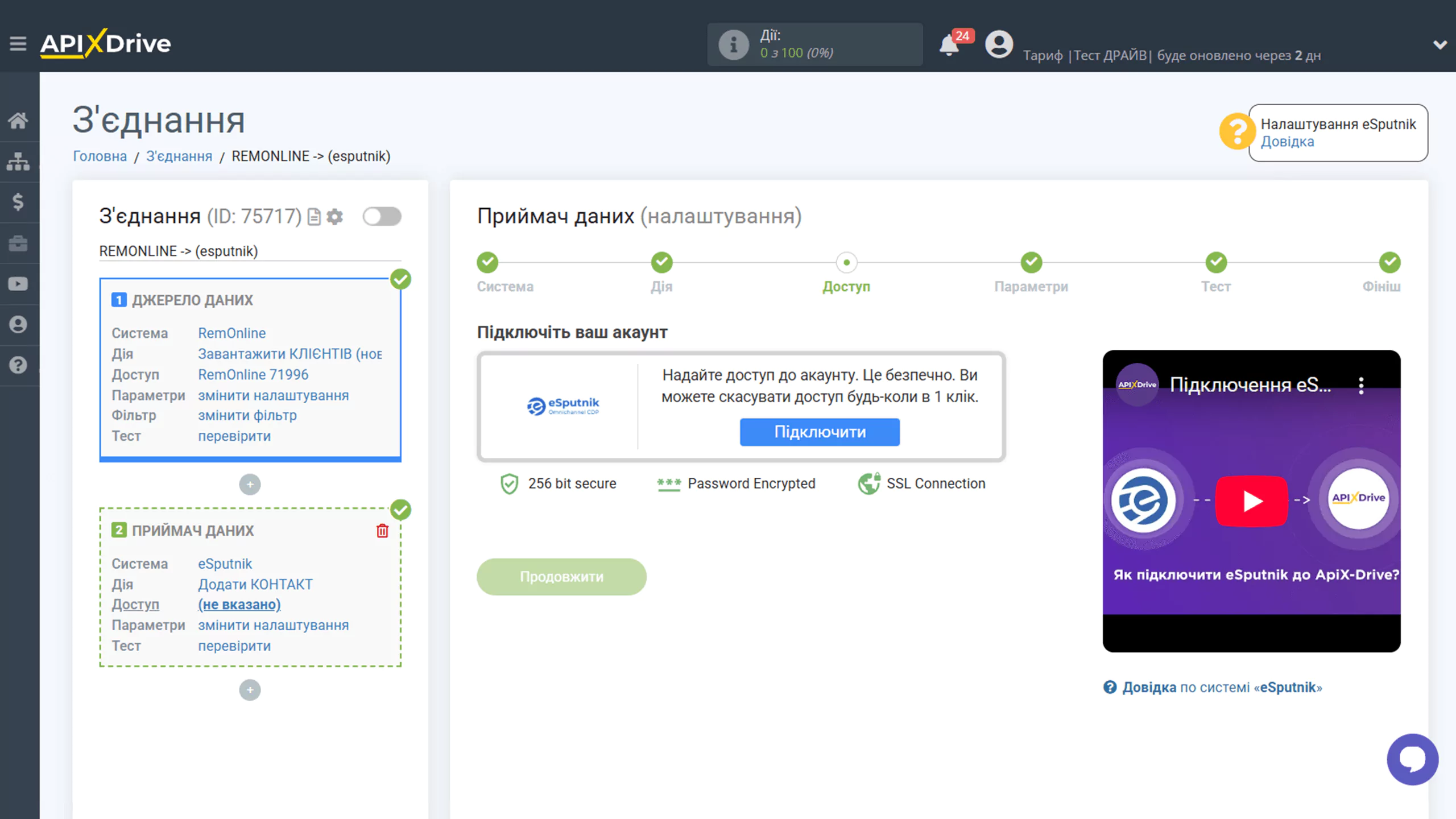Open account icon in sidebar

click(18, 324)
